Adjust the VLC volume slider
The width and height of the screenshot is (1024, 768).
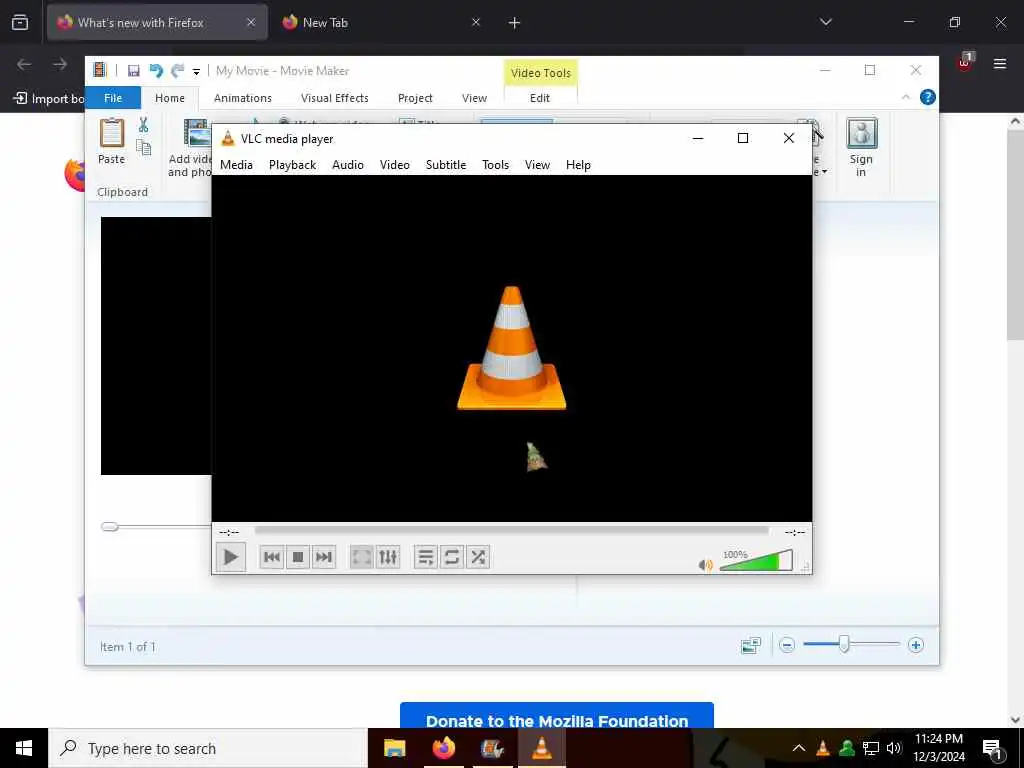coord(756,561)
